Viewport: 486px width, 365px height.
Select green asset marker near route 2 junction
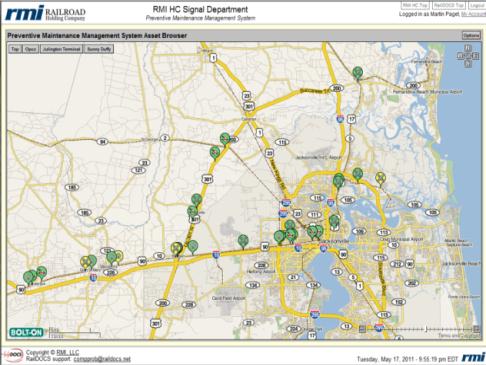(x=225, y=139)
